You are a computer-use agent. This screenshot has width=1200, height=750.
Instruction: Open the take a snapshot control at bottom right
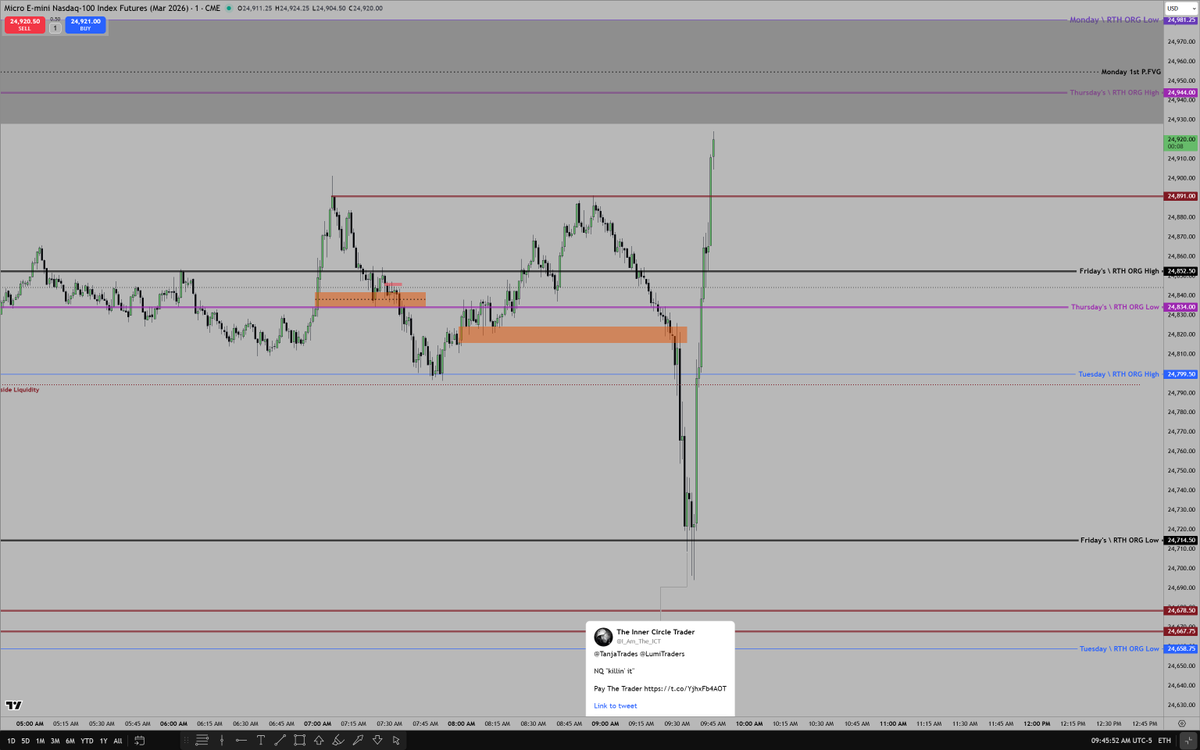pos(1188,740)
